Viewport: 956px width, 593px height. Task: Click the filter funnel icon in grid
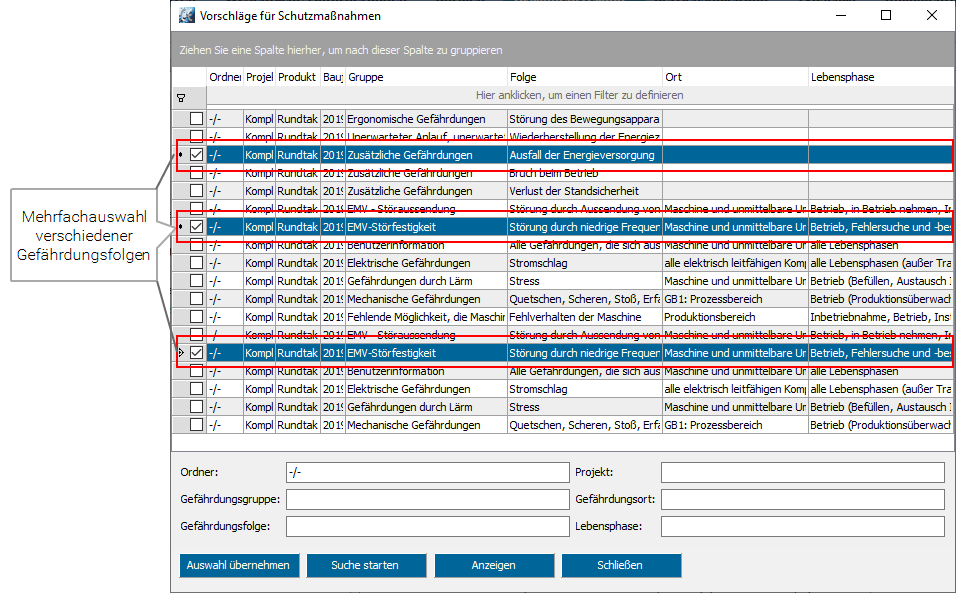coord(181,98)
